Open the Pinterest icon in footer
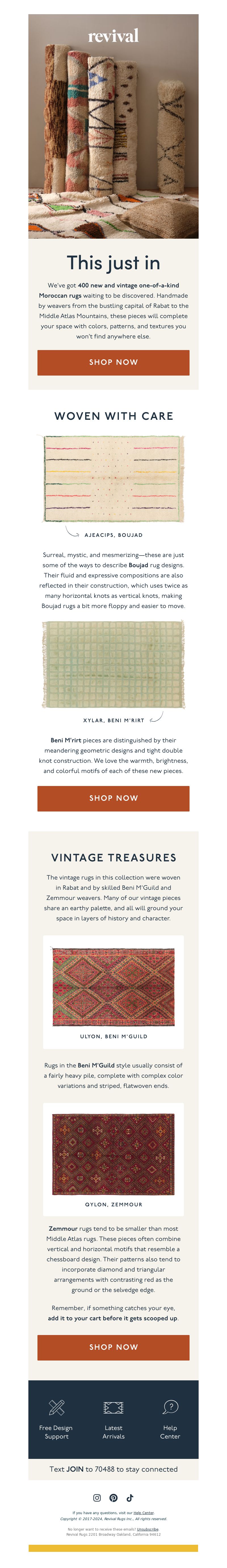The image size is (227, 1568). pos(113,1497)
